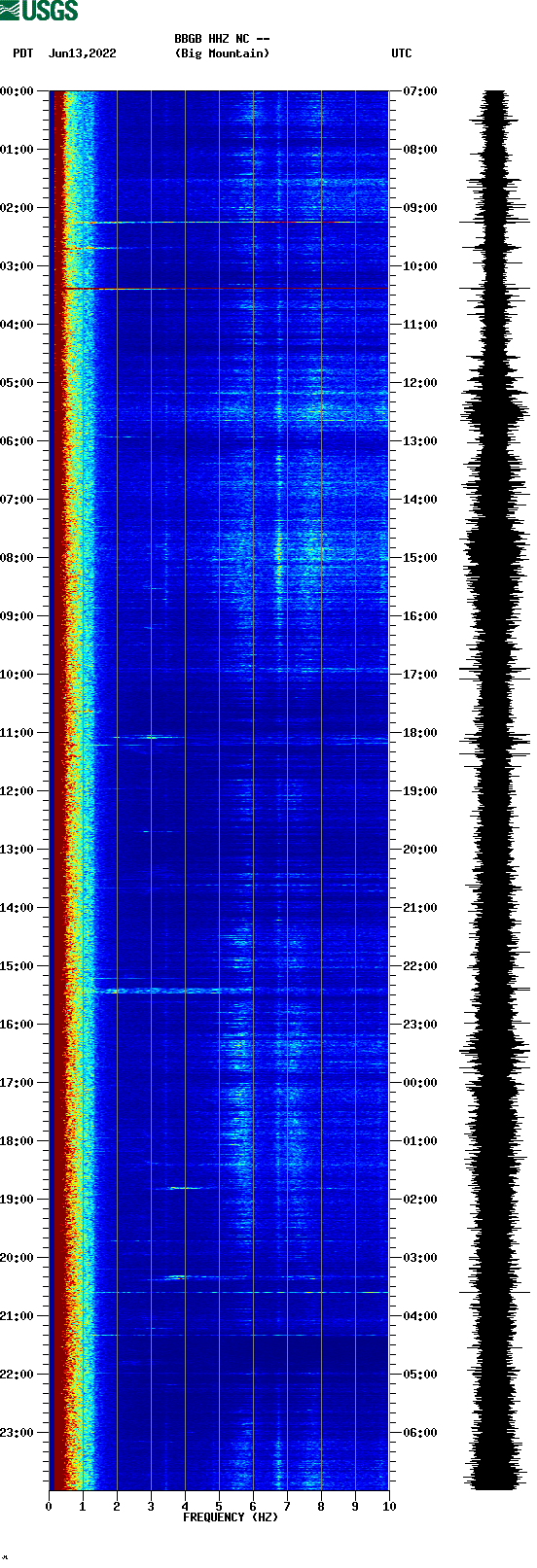Click the '10:00' UTC time label

[x=420, y=266]
